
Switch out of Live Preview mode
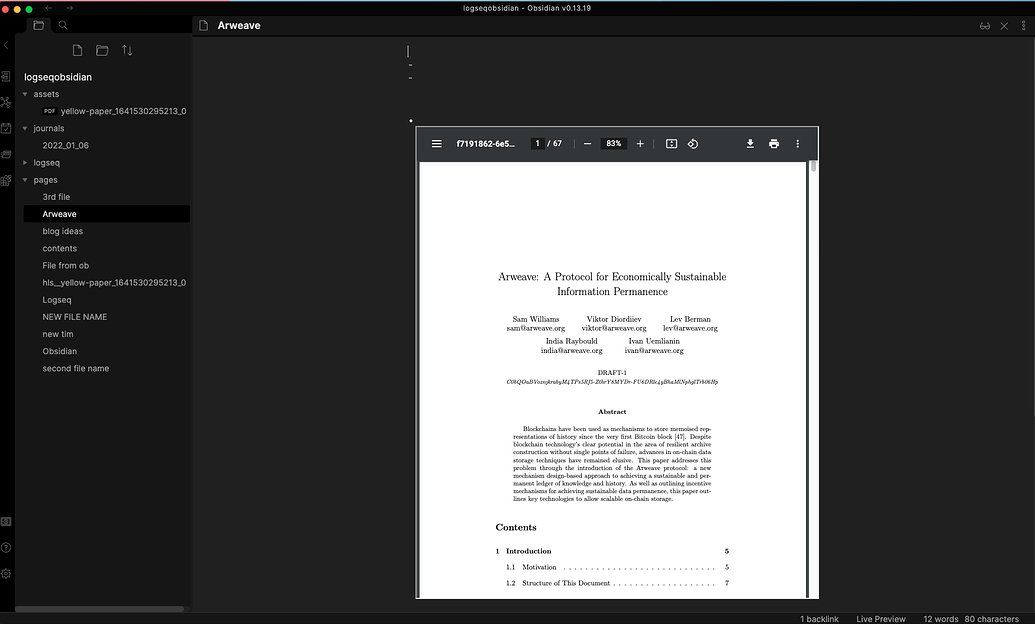[880, 618]
